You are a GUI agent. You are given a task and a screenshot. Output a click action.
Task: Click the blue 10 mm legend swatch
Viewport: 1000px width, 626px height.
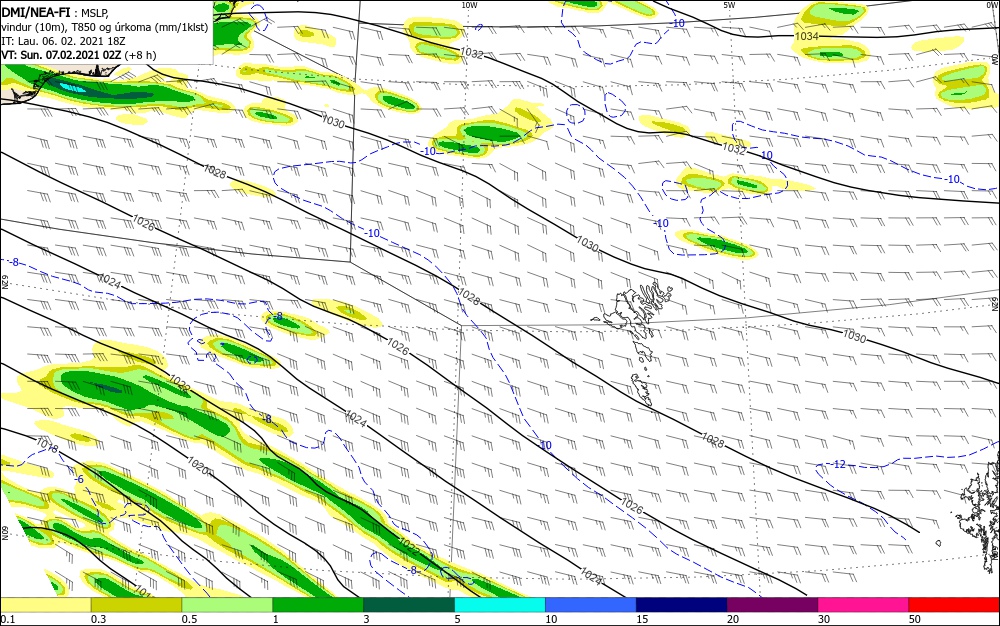(x=591, y=605)
